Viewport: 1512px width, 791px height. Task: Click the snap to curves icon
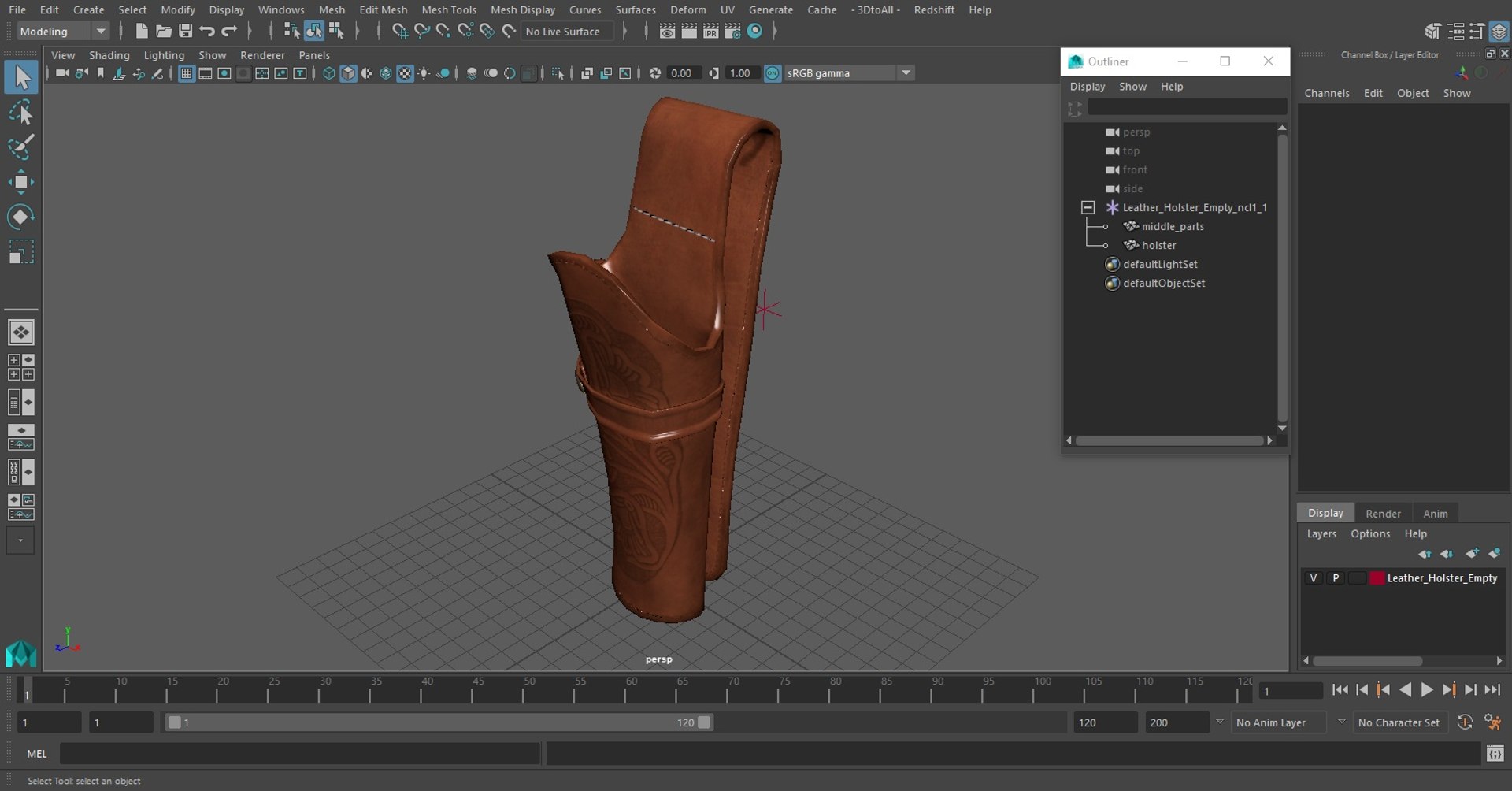click(x=422, y=31)
